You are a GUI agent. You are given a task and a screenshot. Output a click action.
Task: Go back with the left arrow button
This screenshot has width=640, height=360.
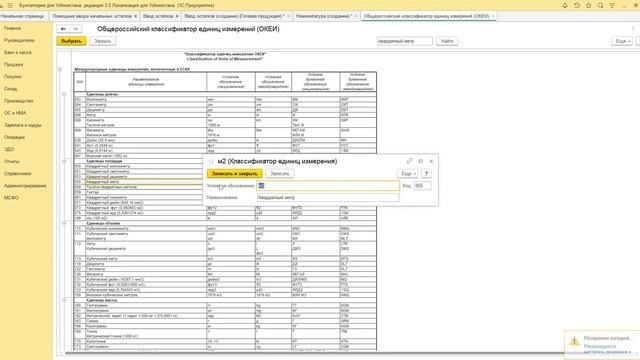pos(63,29)
